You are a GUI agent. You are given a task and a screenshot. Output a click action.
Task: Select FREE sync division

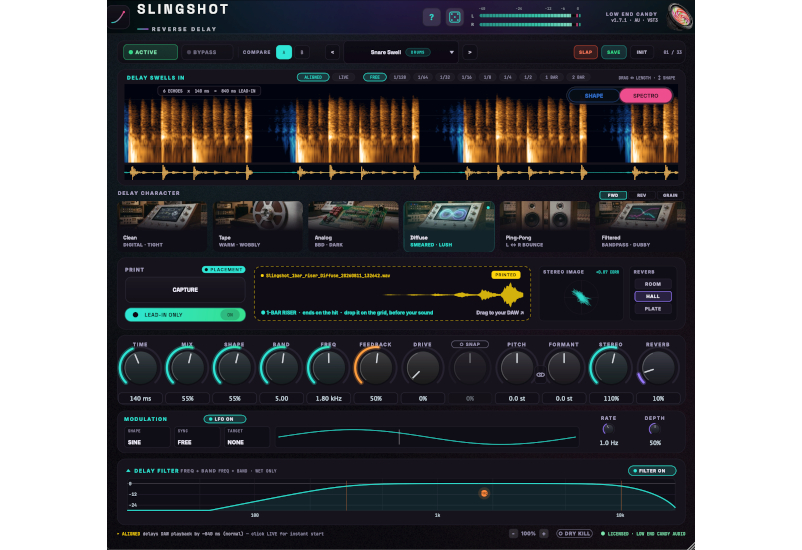click(375, 77)
